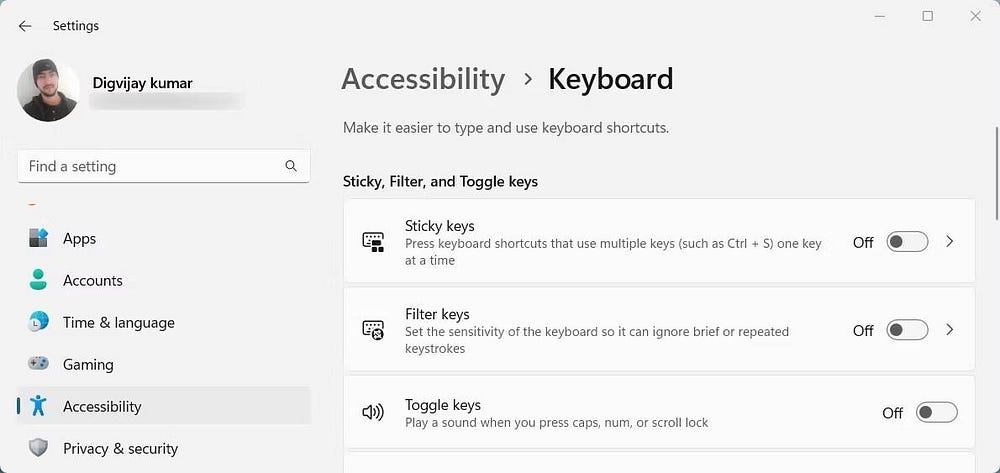
Task: Expand Filter keys settings chevron
Action: (x=950, y=330)
